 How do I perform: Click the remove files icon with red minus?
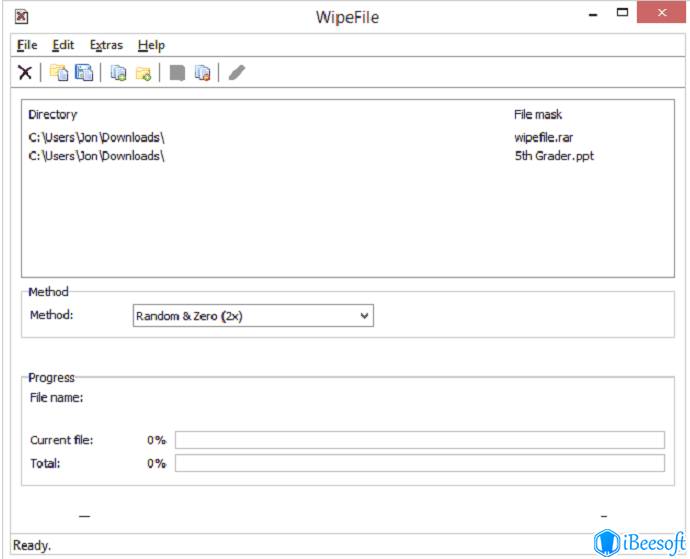(202, 73)
